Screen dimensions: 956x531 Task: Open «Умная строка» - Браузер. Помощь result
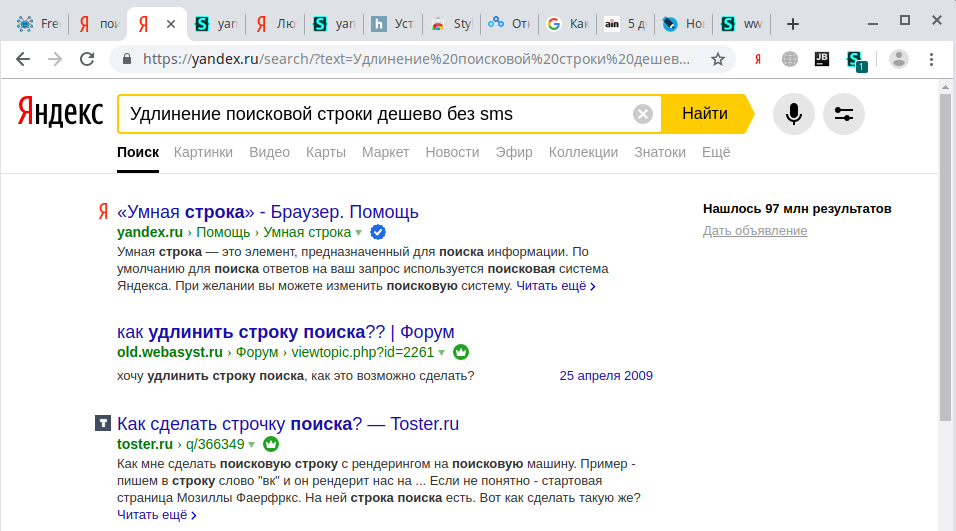(x=268, y=212)
